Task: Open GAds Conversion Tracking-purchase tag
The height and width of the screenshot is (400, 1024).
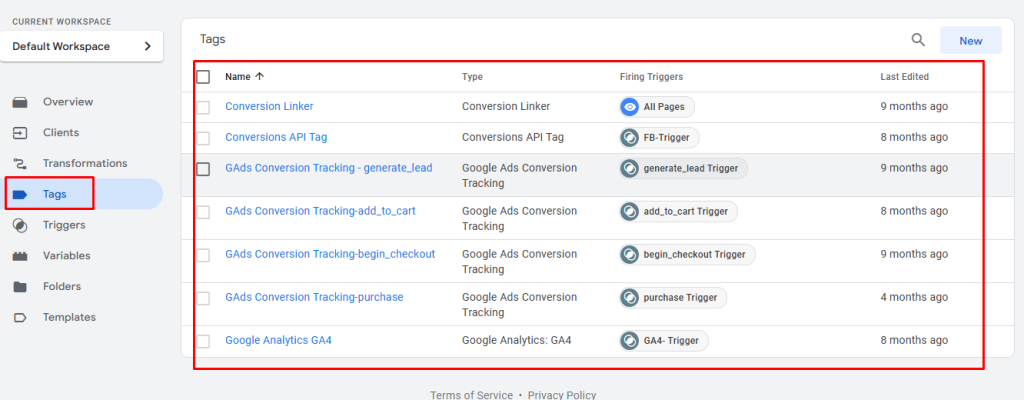Action: tap(314, 297)
